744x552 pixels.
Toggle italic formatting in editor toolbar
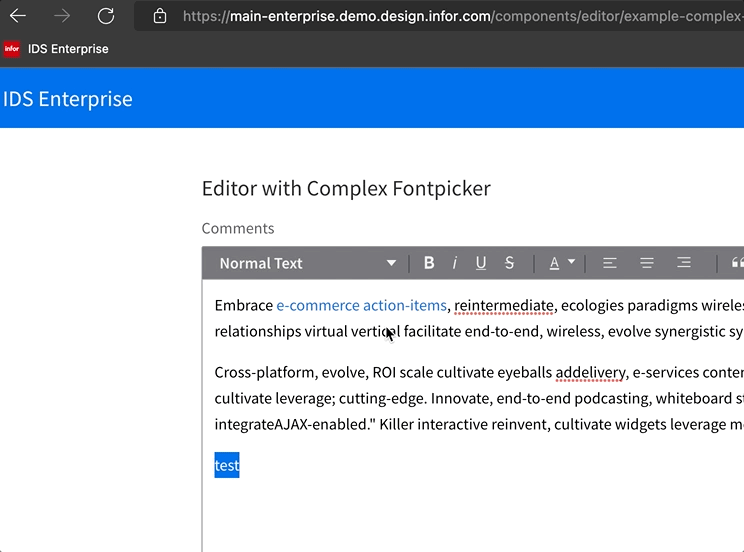(455, 263)
